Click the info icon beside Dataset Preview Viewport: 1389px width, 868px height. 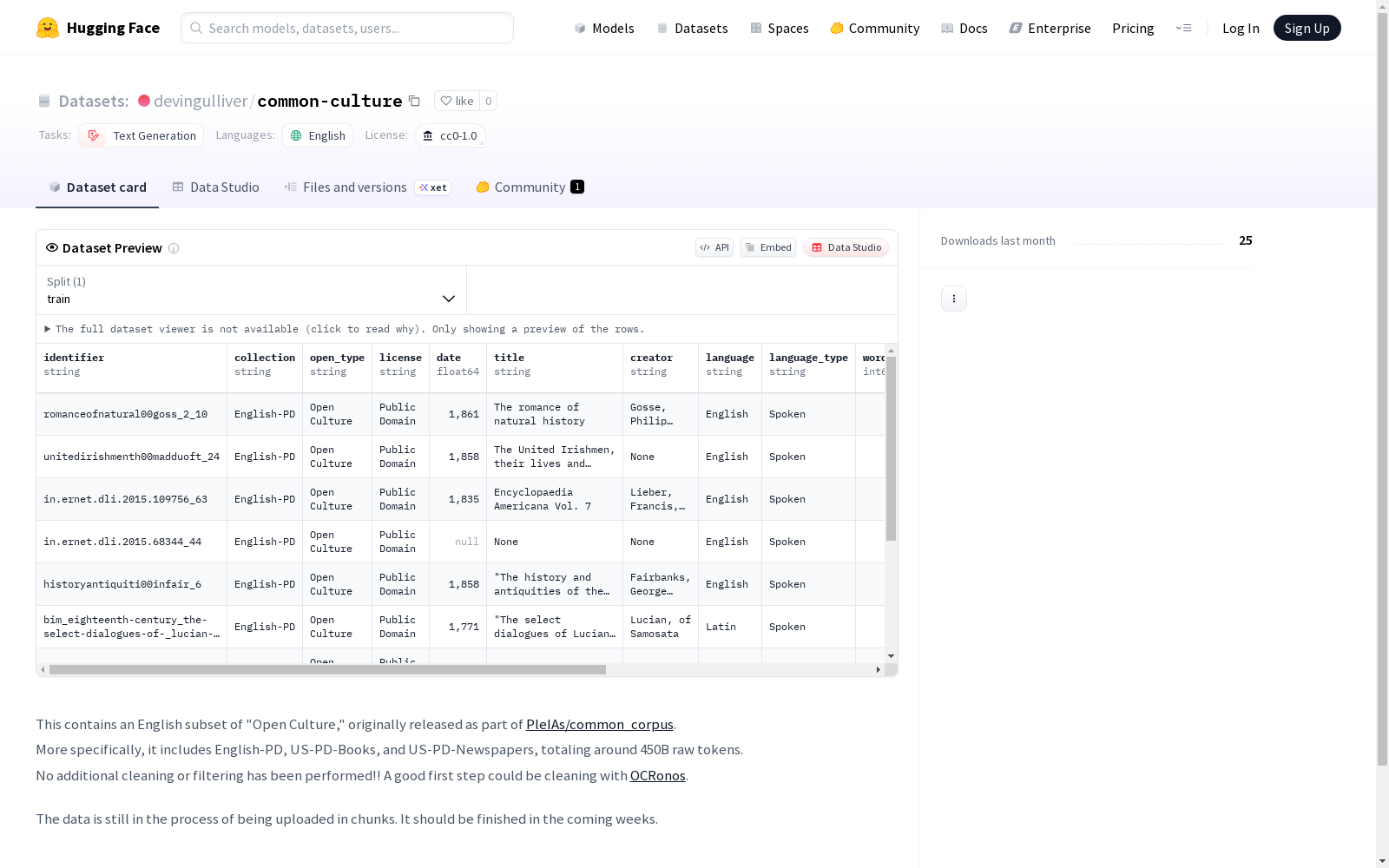tap(174, 248)
